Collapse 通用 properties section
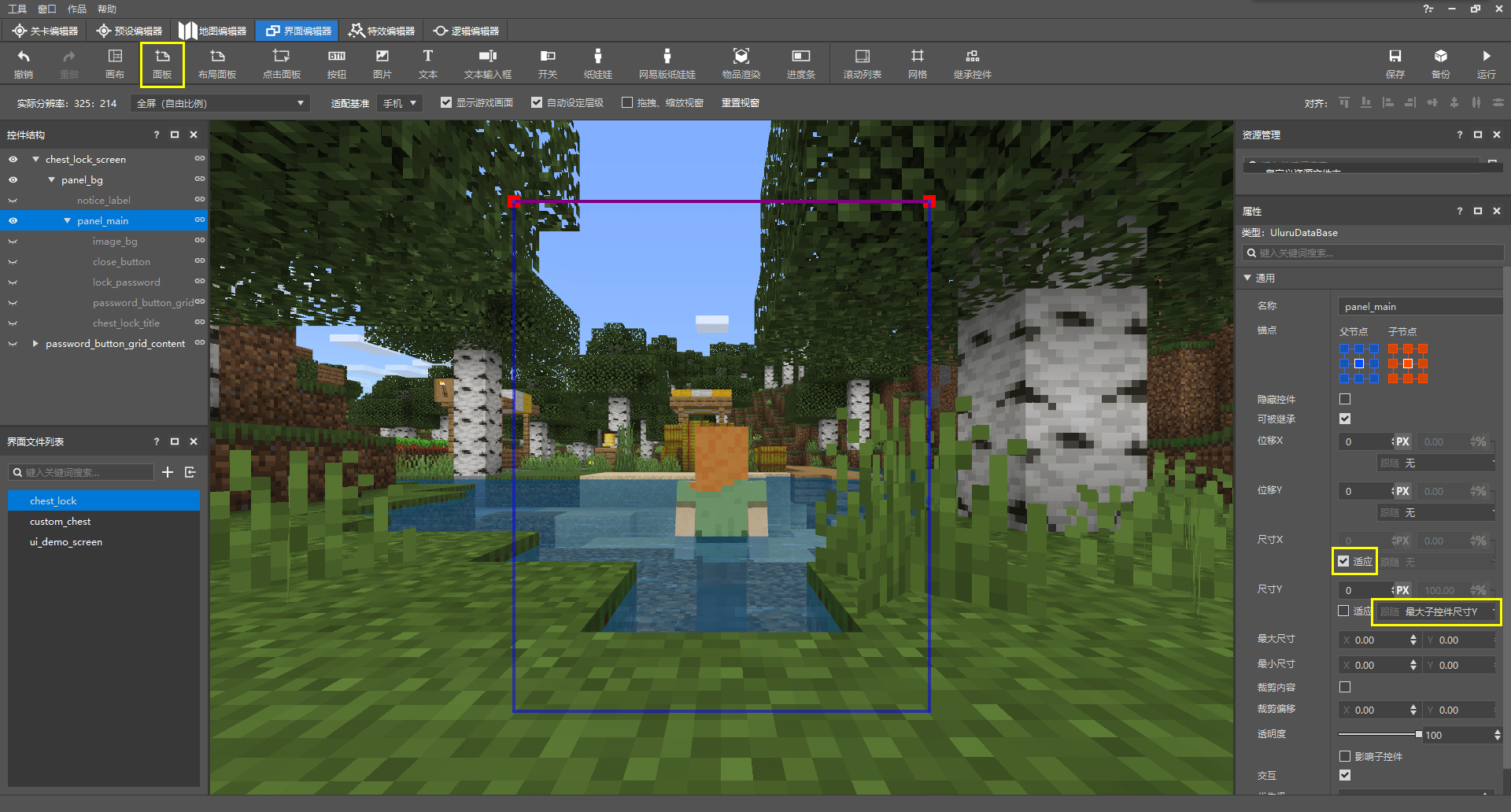The width and height of the screenshot is (1511, 812). coord(1247,278)
